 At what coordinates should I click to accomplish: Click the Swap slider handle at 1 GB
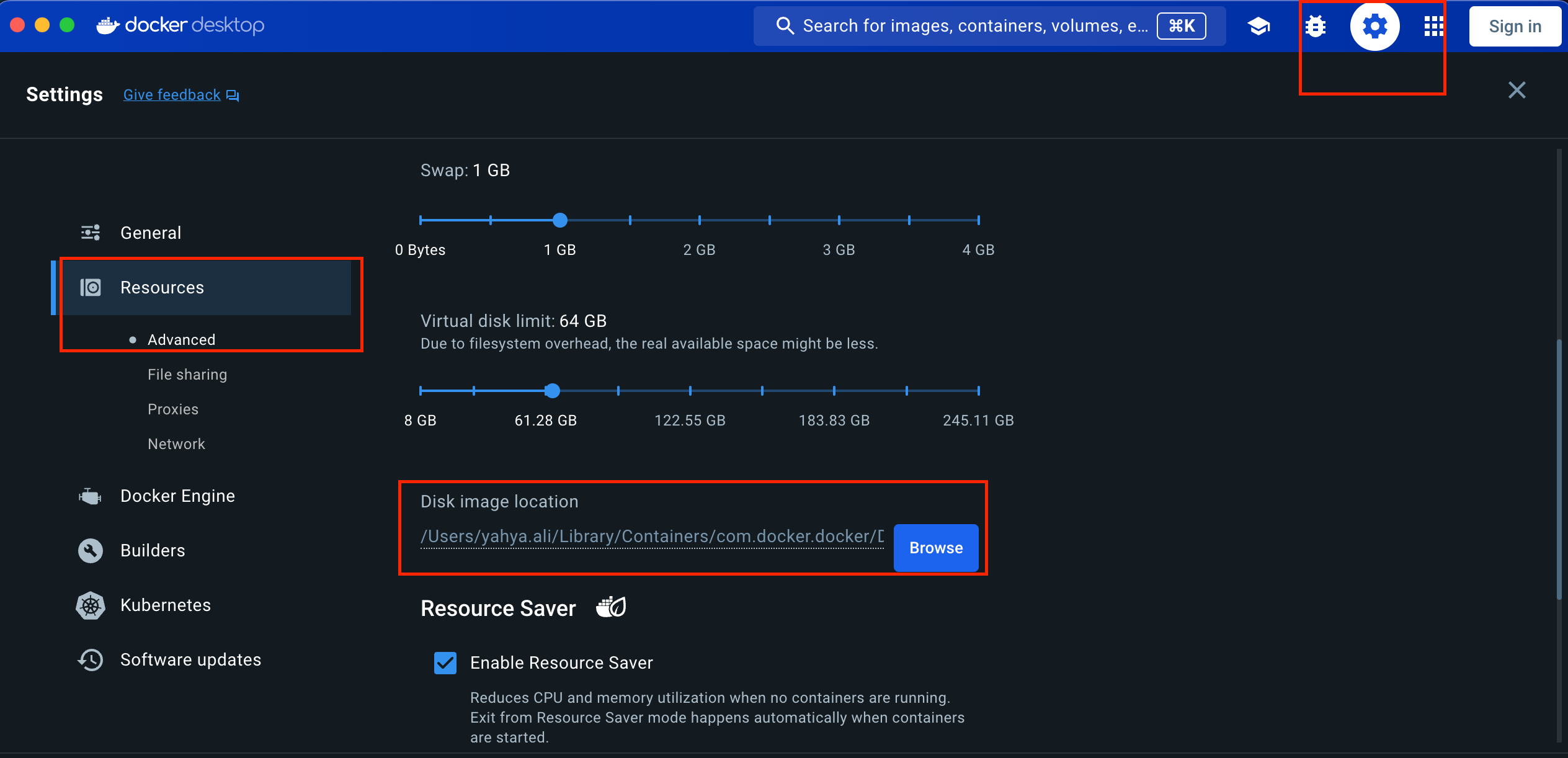560,220
